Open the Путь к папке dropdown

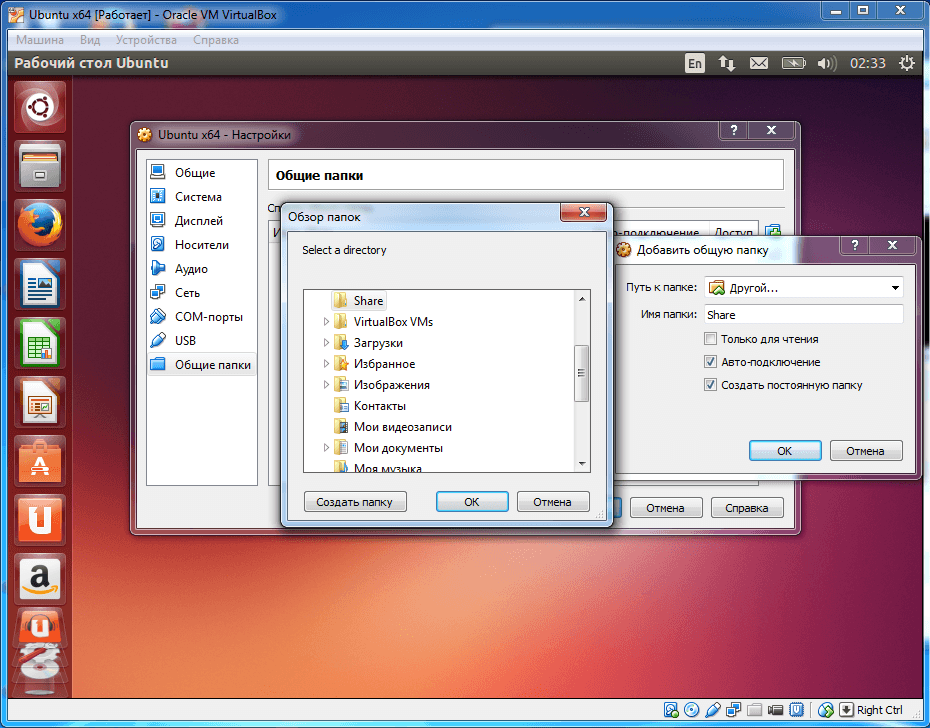804,288
